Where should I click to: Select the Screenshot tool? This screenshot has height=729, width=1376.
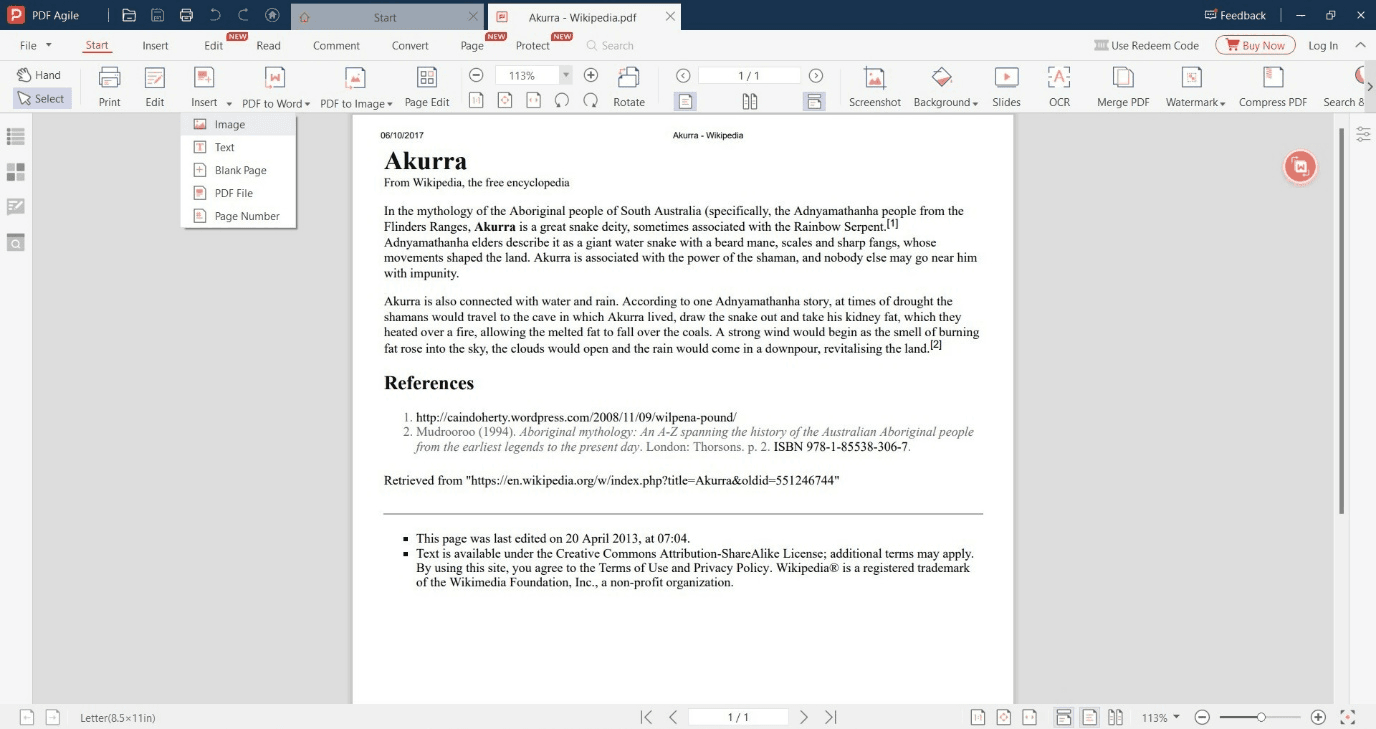pos(875,87)
